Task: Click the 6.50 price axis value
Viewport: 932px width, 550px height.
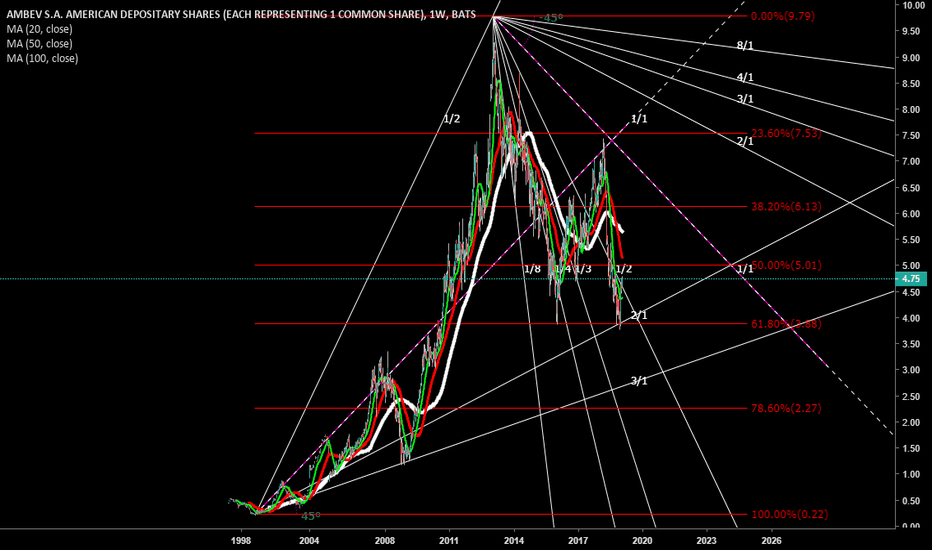Action: coord(913,188)
